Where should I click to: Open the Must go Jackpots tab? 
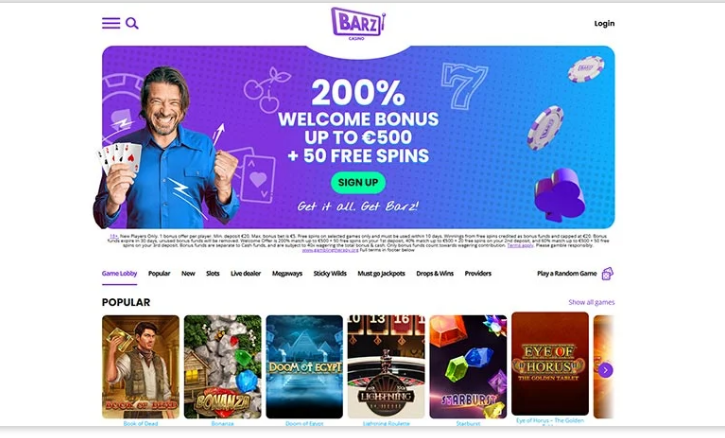coord(381,273)
